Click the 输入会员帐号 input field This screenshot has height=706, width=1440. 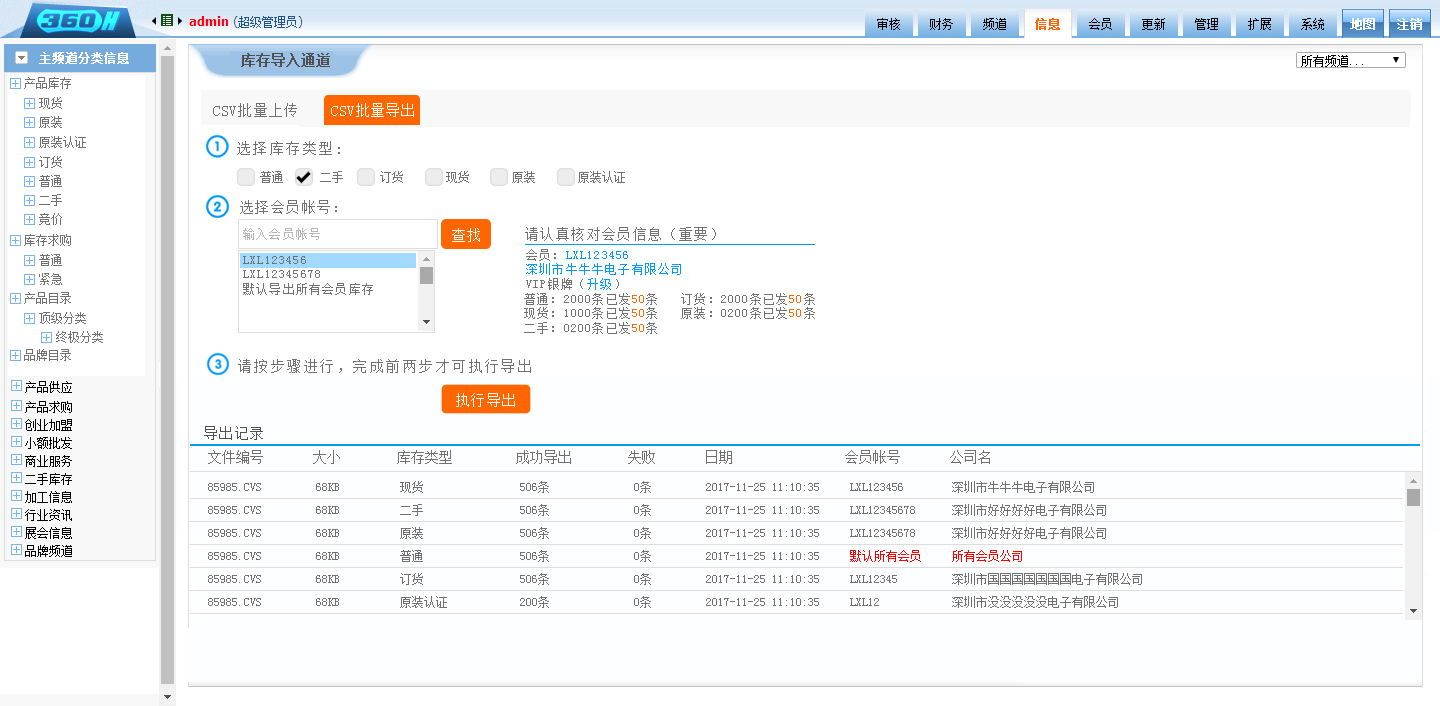click(337, 234)
